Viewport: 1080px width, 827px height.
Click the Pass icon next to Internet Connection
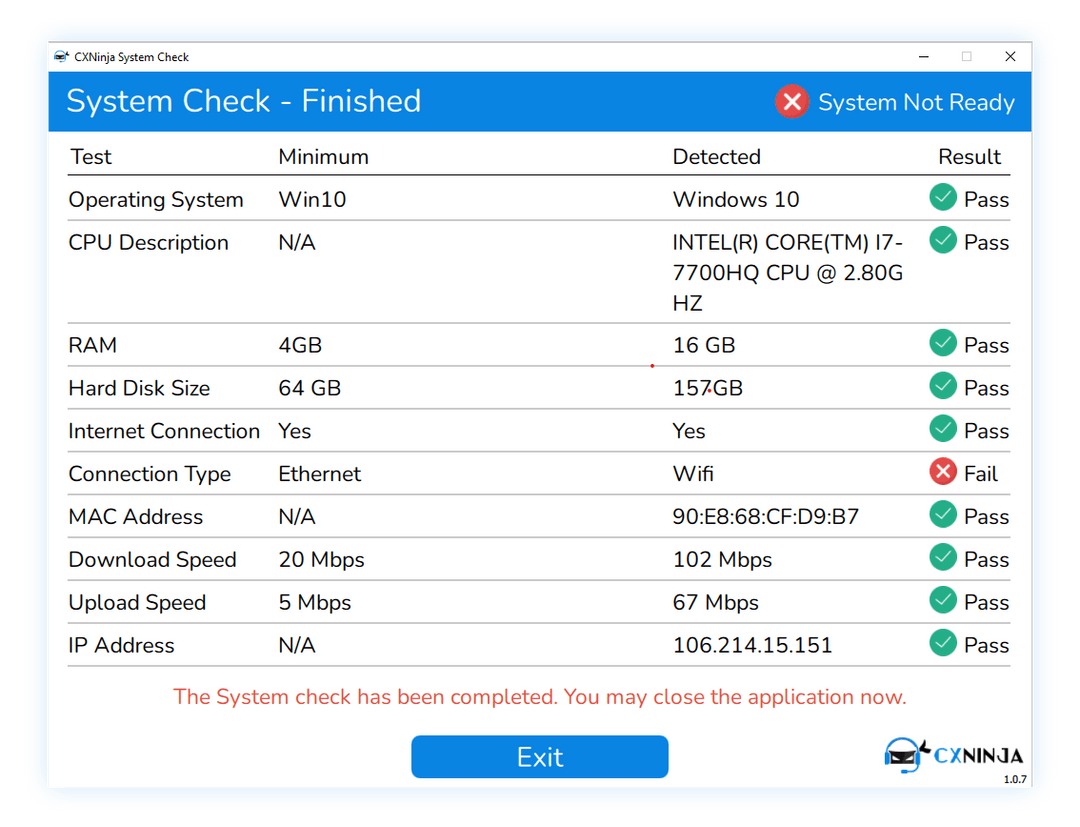(942, 430)
